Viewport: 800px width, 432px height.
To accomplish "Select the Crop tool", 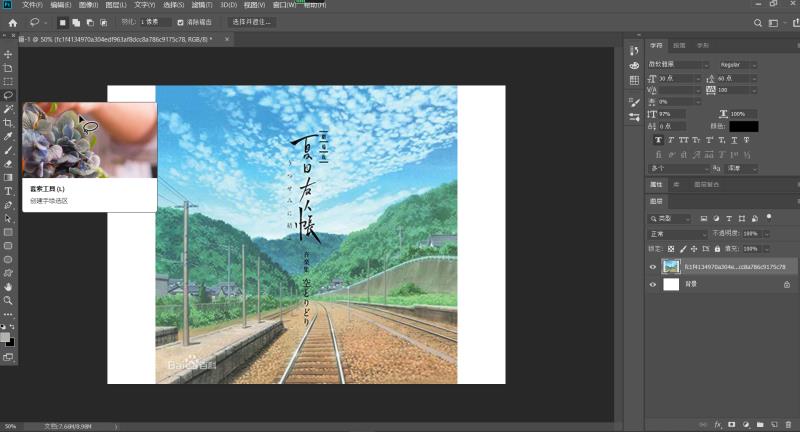I will click(8, 123).
